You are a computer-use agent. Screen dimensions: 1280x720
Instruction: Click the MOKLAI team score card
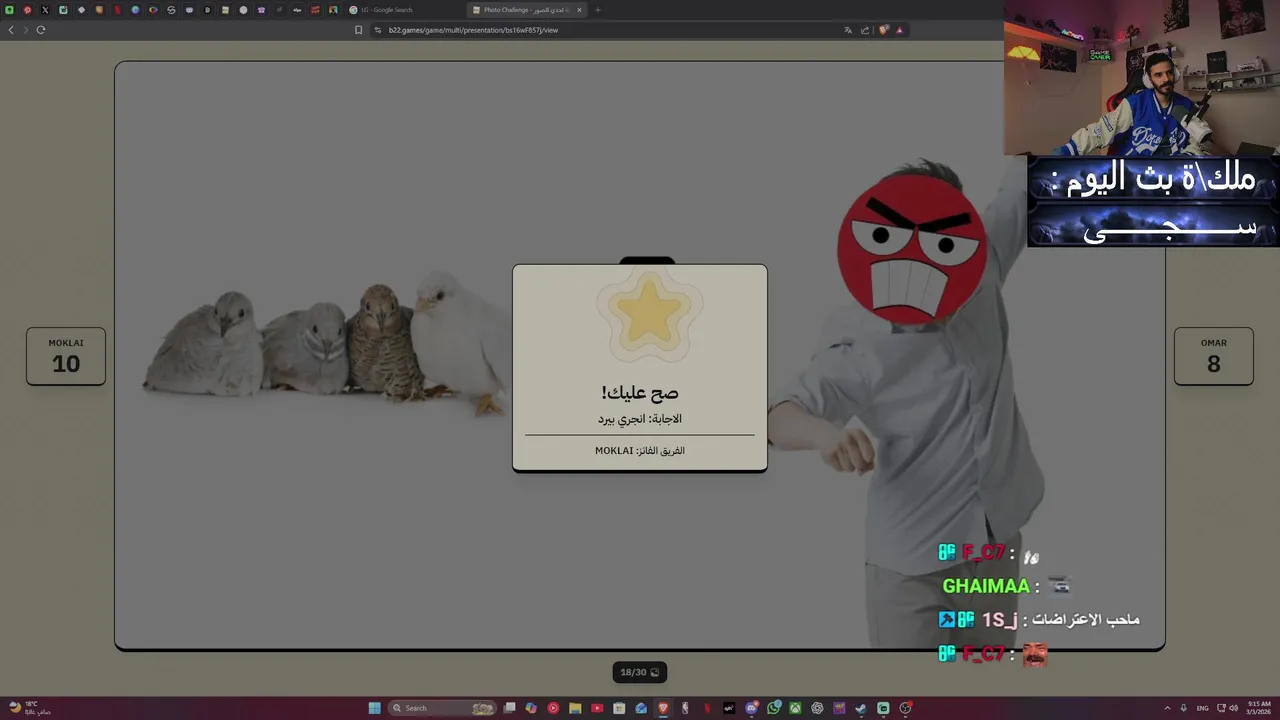click(x=66, y=356)
